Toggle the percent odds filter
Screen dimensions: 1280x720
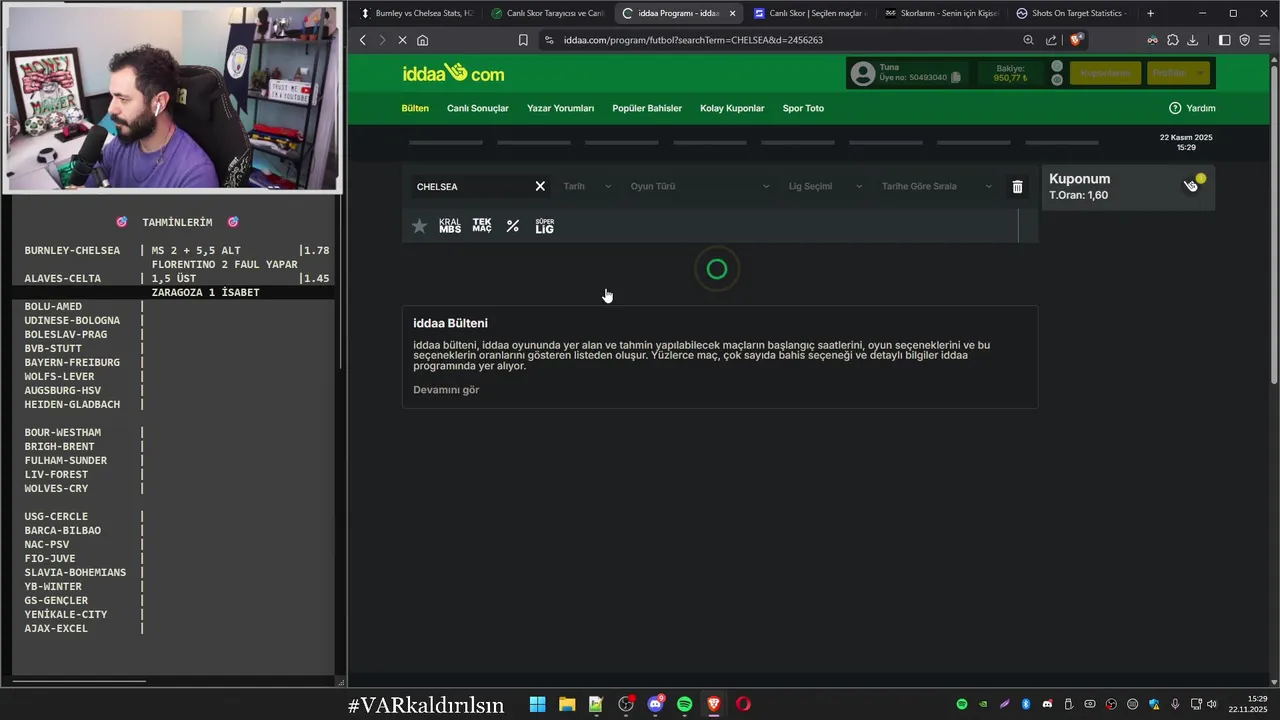[x=513, y=227]
